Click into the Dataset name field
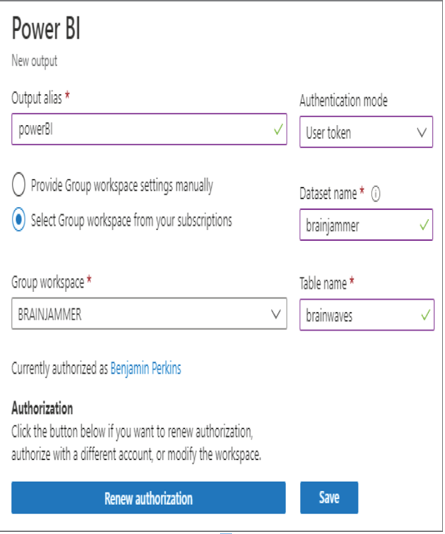The image size is (445, 534). pos(366,225)
